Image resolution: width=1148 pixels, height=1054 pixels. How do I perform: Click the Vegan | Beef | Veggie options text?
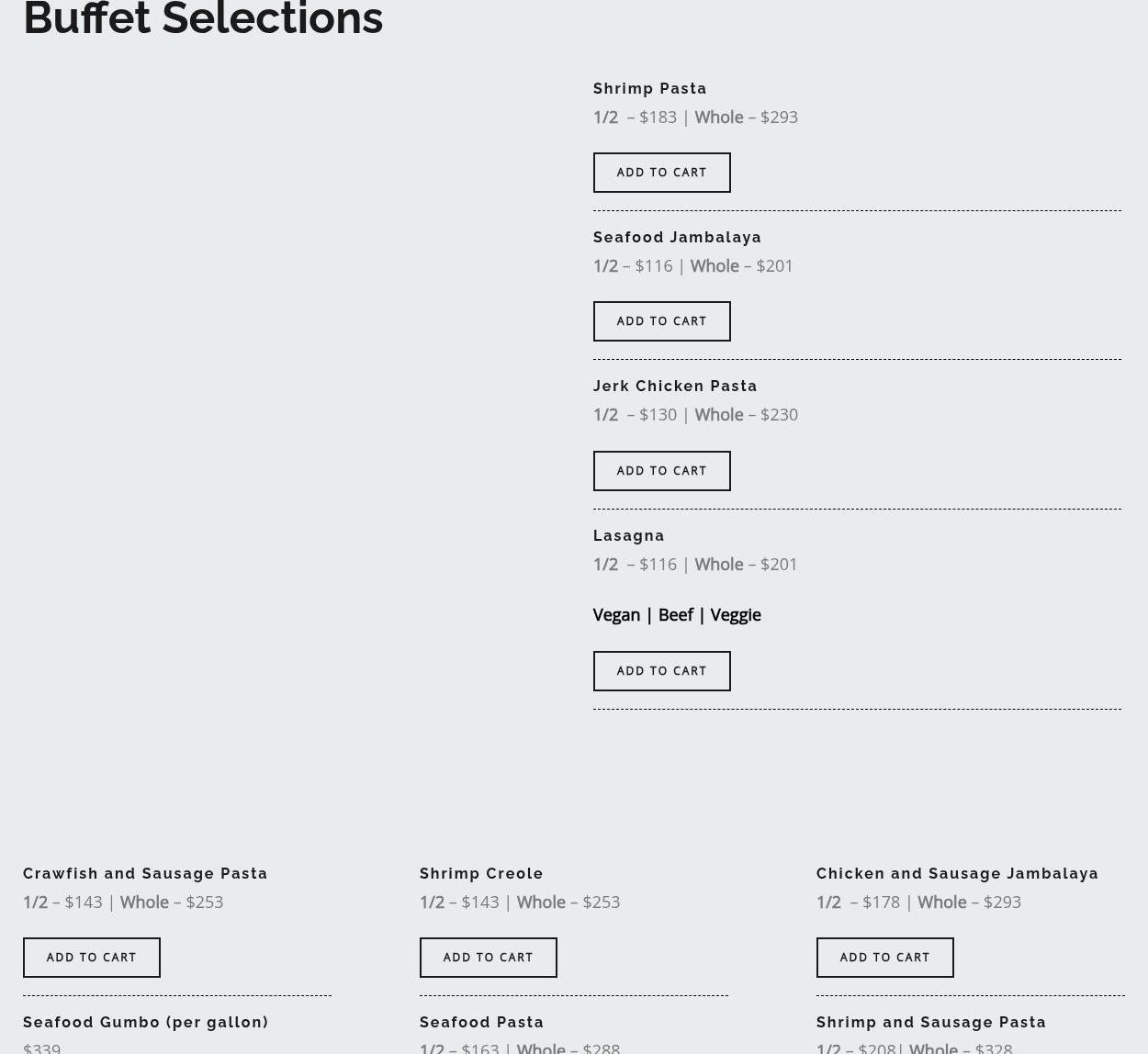click(x=677, y=615)
